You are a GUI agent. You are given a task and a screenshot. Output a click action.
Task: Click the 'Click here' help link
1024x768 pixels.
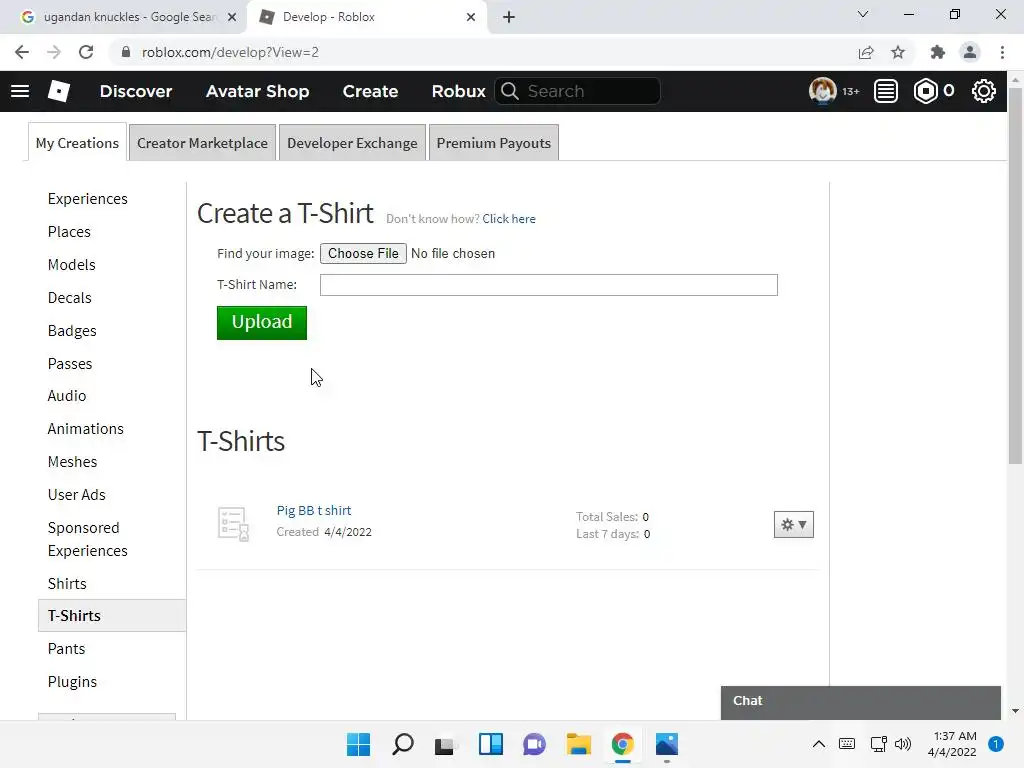[509, 219]
